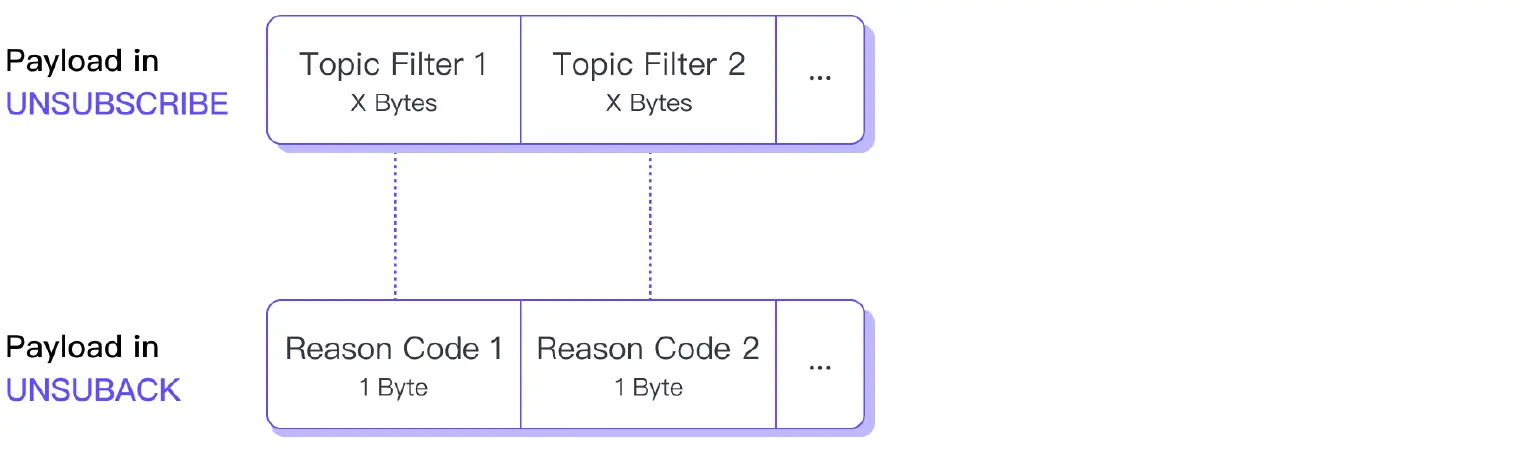Click the purple UNSUBACK label
Image resolution: width=1536 pixels, height=451 pixels.
pyautogui.click(x=94, y=389)
